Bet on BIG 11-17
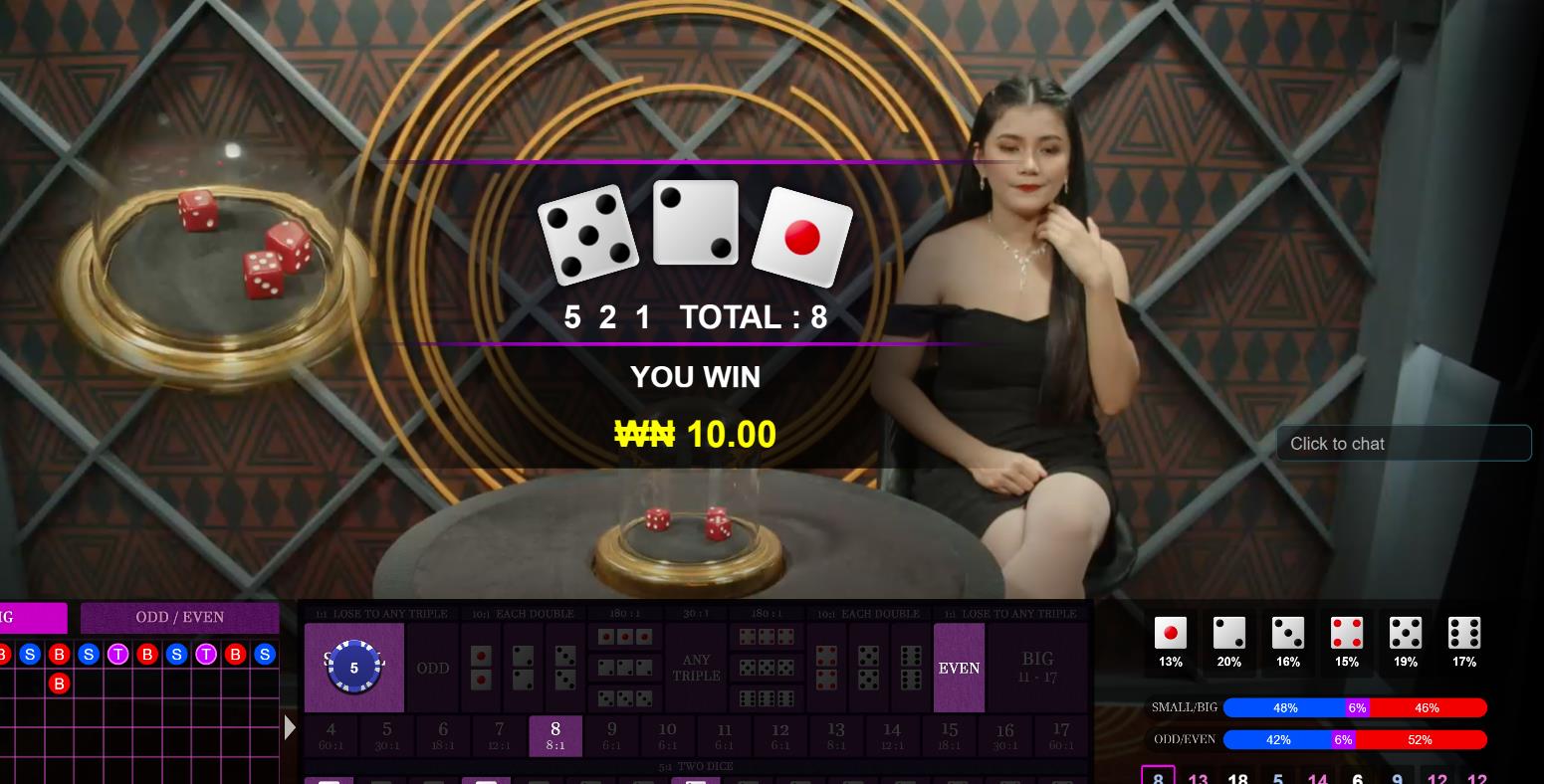Image resolution: width=1544 pixels, height=784 pixels. 1037,668
